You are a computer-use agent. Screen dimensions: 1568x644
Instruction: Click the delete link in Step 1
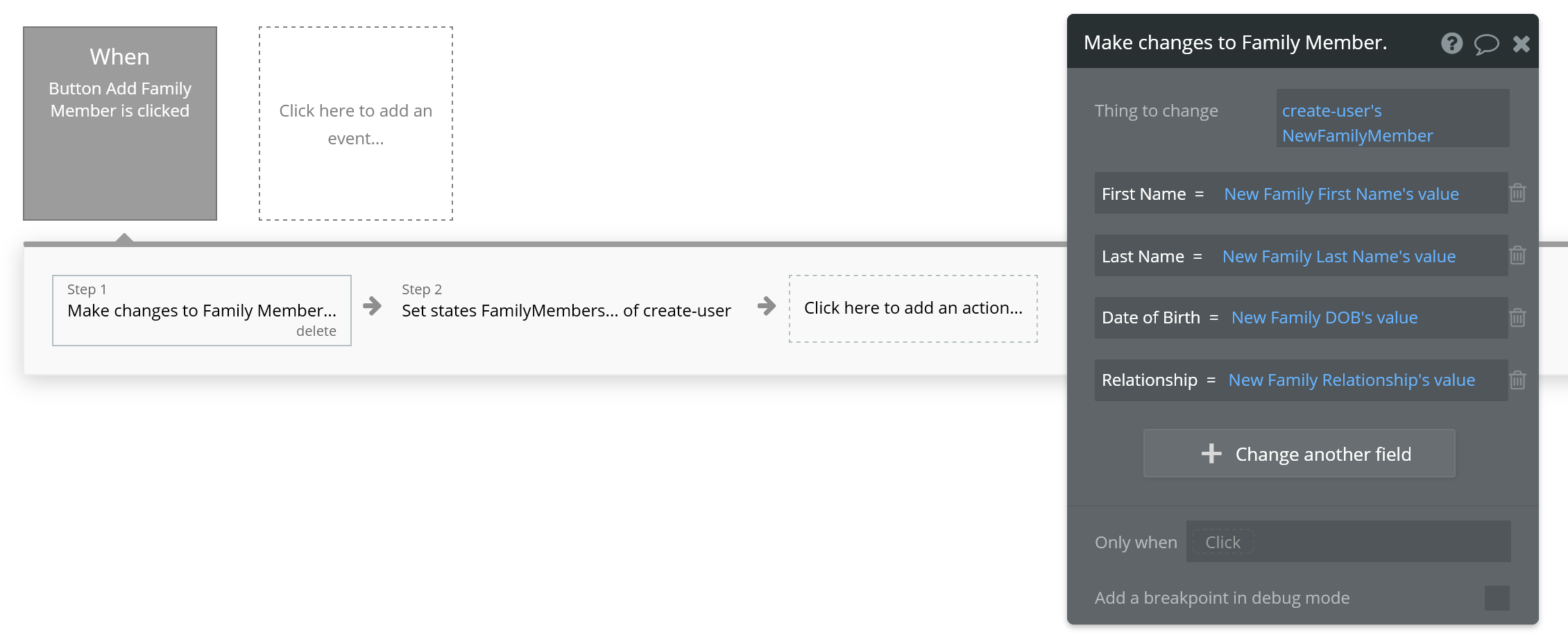pyautogui.click(x=316, y=331)
